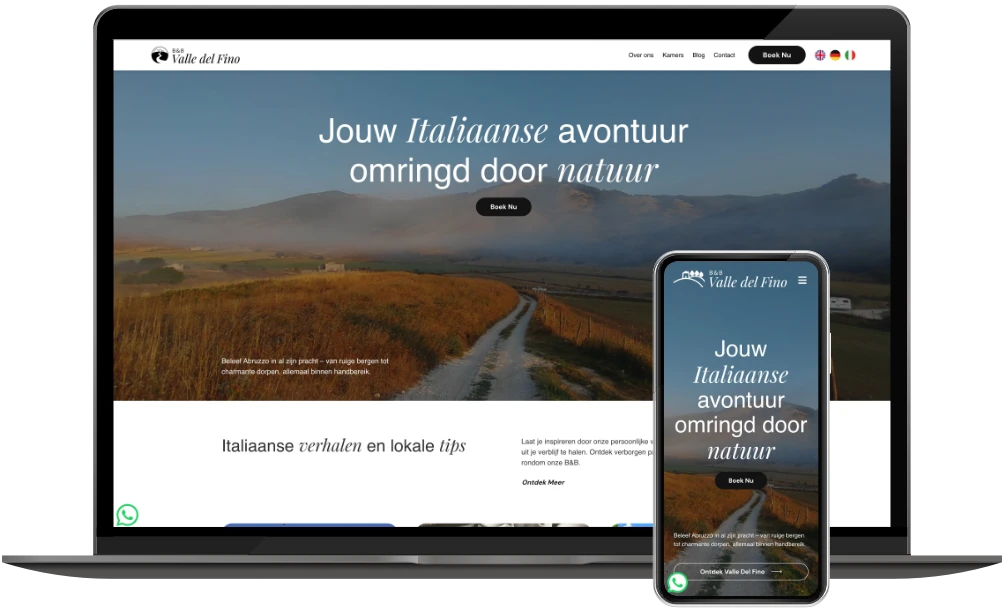Go to the Contact page
Image resolution: width=1004 pixels, height=610 pixels.
pyautogui.click(x=724, y=55)
